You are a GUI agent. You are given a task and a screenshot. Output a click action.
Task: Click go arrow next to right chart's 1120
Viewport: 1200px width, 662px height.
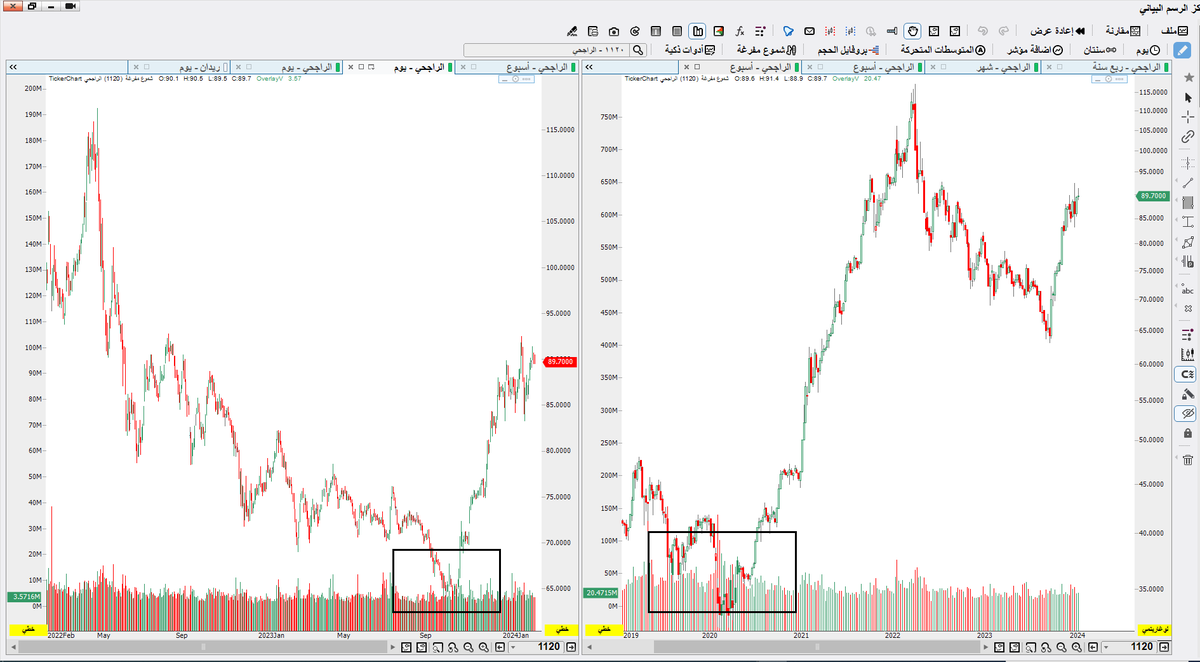click(x=1164, y=646)
